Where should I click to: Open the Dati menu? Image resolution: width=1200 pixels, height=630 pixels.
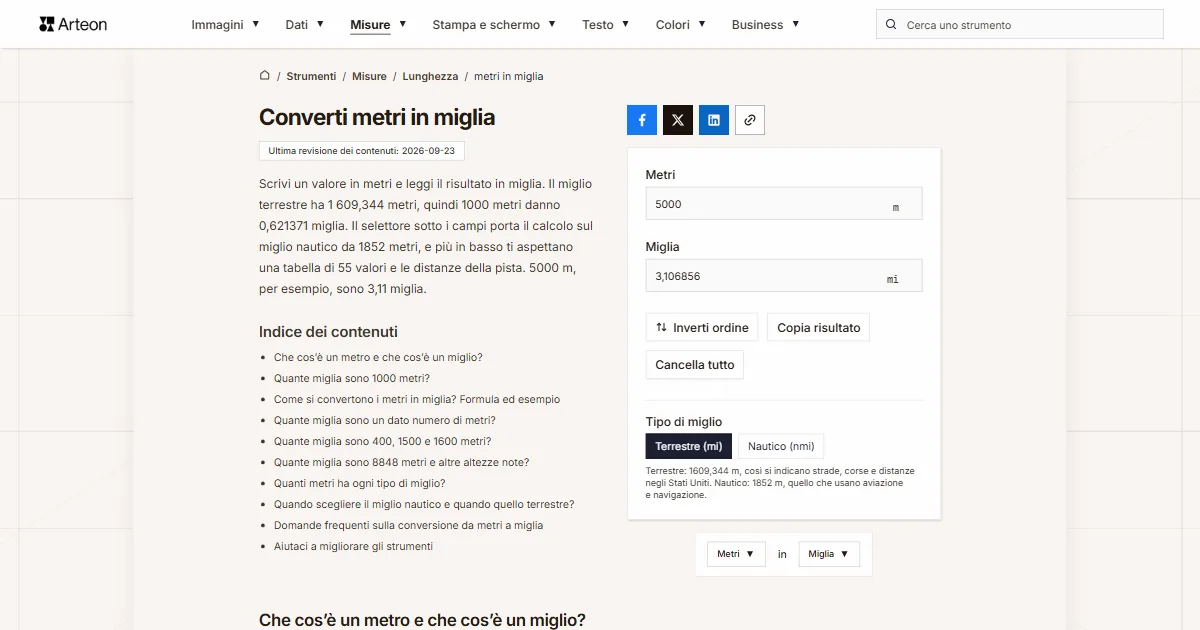pos(304,25)
